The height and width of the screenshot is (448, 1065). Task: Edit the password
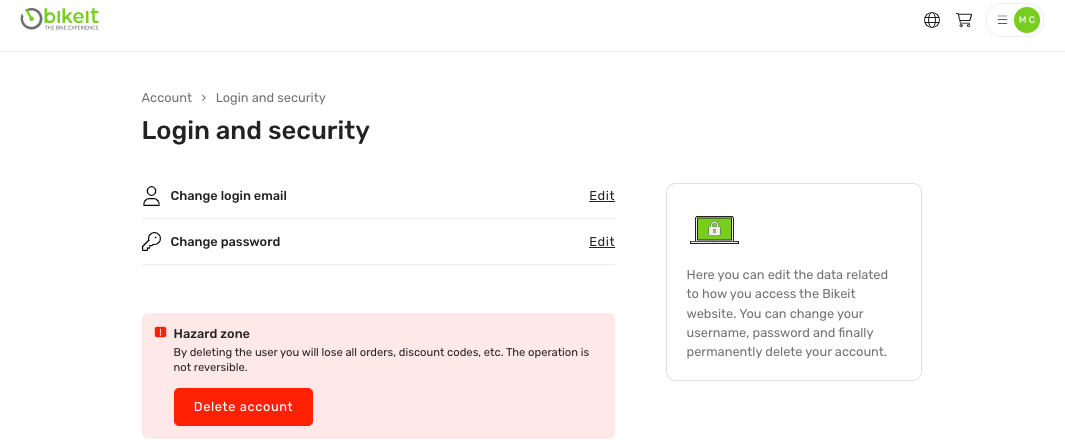(602, 242)
